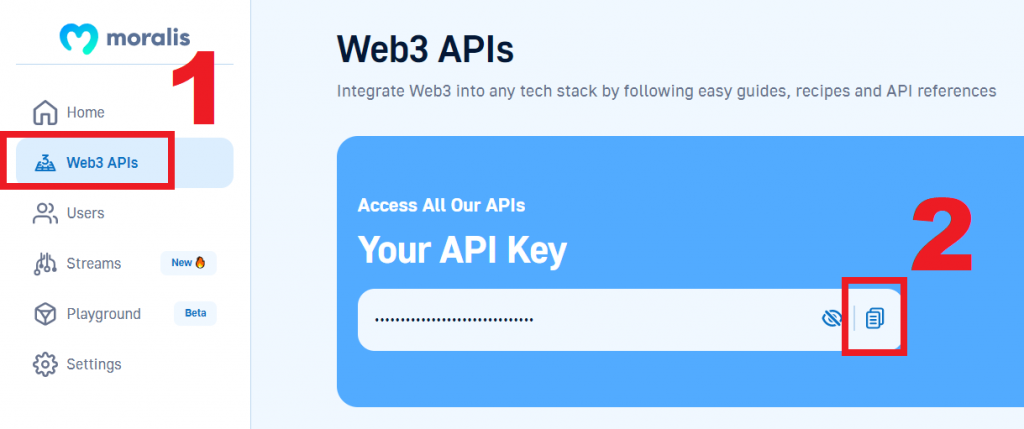Click the Playground cube icon

tap(45, 314)
